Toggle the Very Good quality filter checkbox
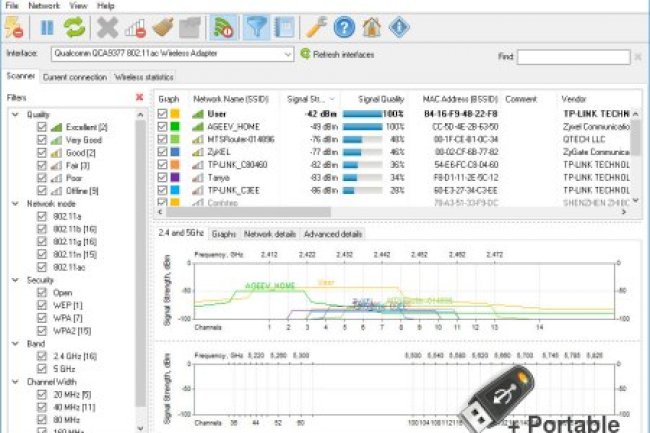This screenshot has width=650, height=433. [x=42, y=140]
